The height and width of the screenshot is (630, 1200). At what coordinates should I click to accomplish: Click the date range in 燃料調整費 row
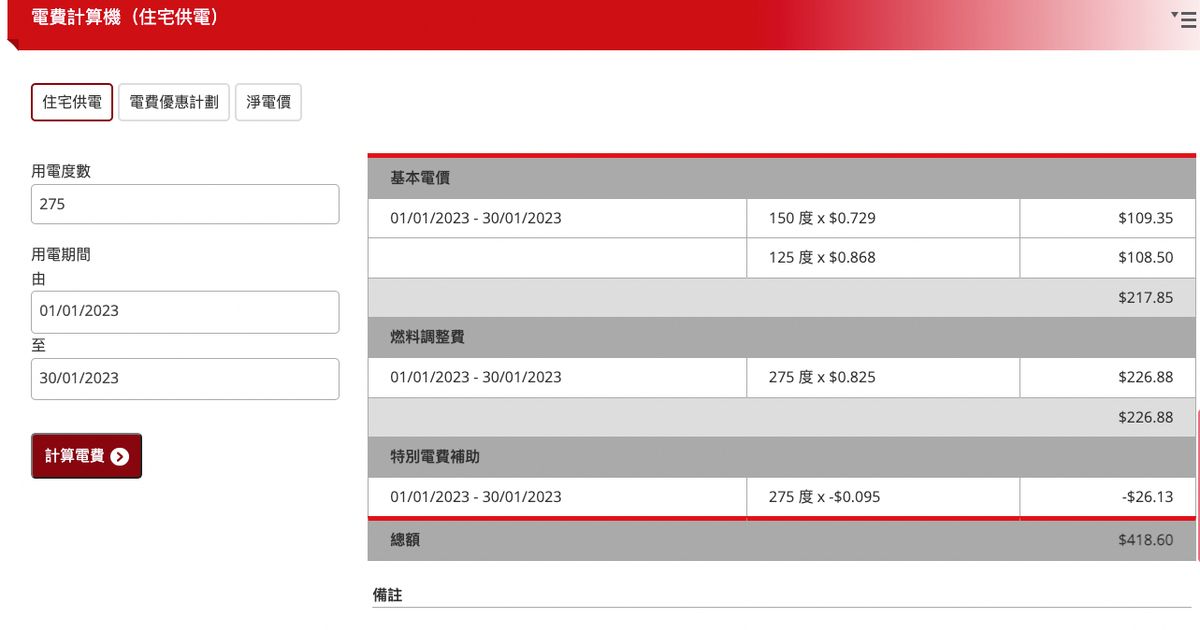pyautogui.click(x=476, y=378)
